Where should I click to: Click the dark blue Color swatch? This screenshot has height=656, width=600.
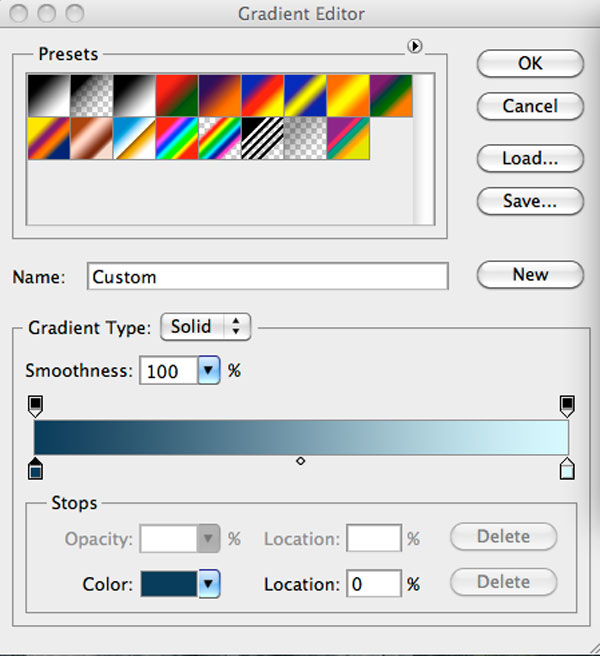click(x=169, y=584)
